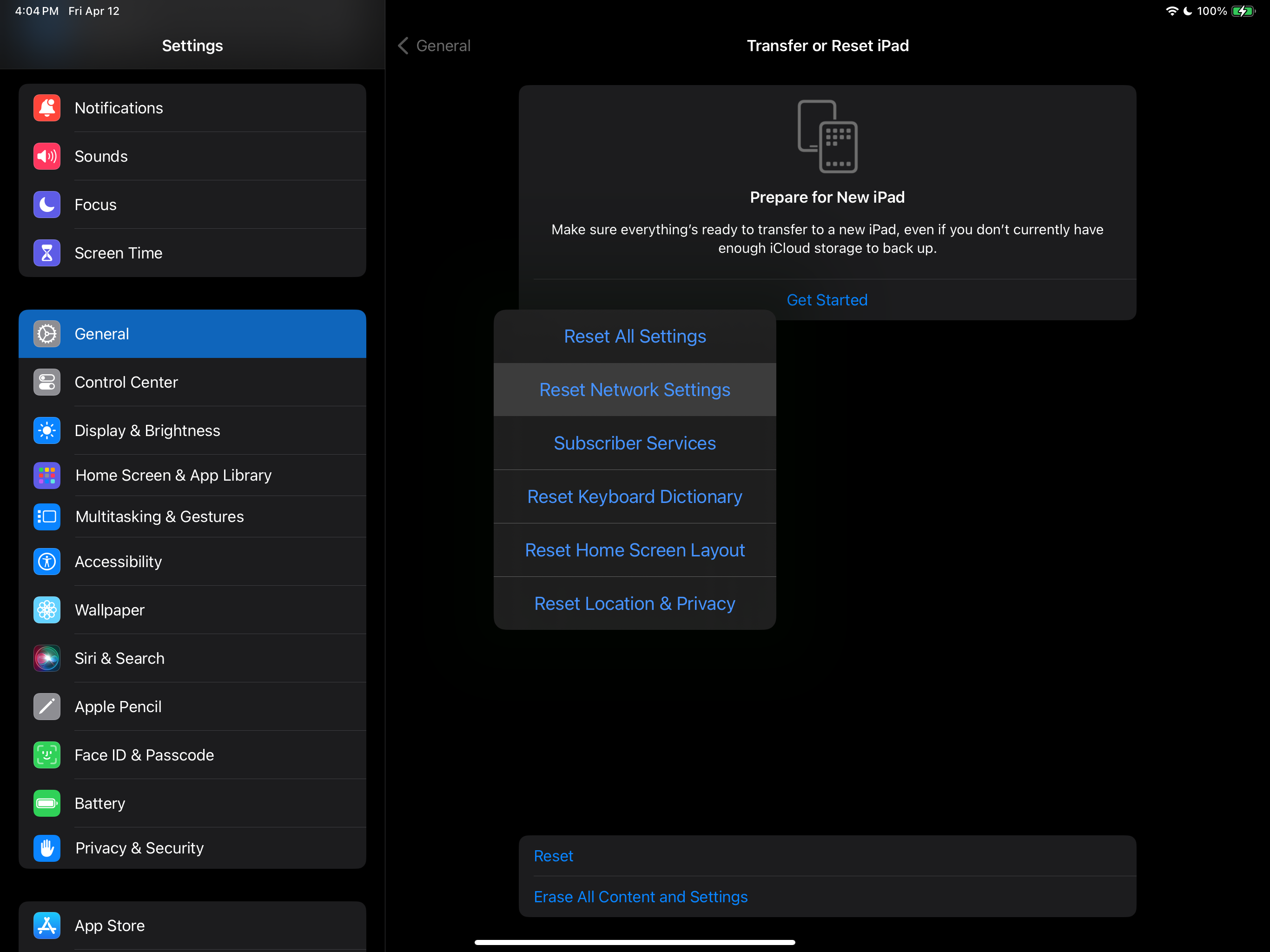1270x952 pixels.
Task: Tap the Wi-Fi status icon
Action: [x=1172, y=11]
